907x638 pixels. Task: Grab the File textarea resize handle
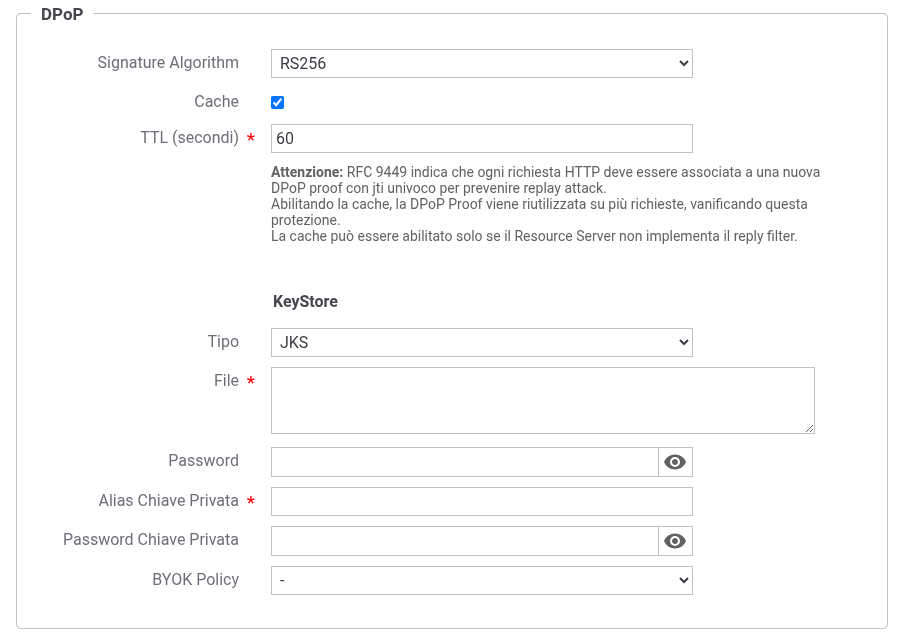tap(809, 428)
